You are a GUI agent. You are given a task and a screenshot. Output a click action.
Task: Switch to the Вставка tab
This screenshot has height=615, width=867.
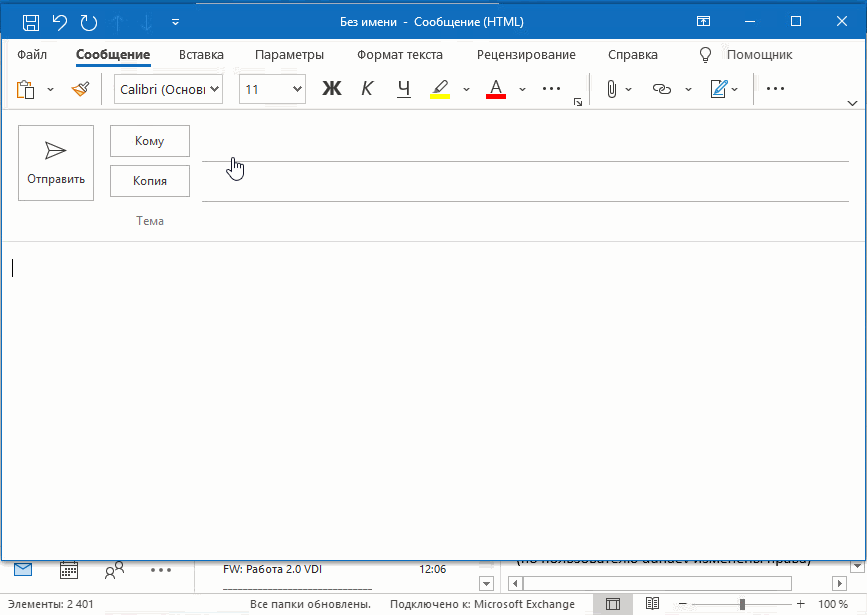[201, 55]
